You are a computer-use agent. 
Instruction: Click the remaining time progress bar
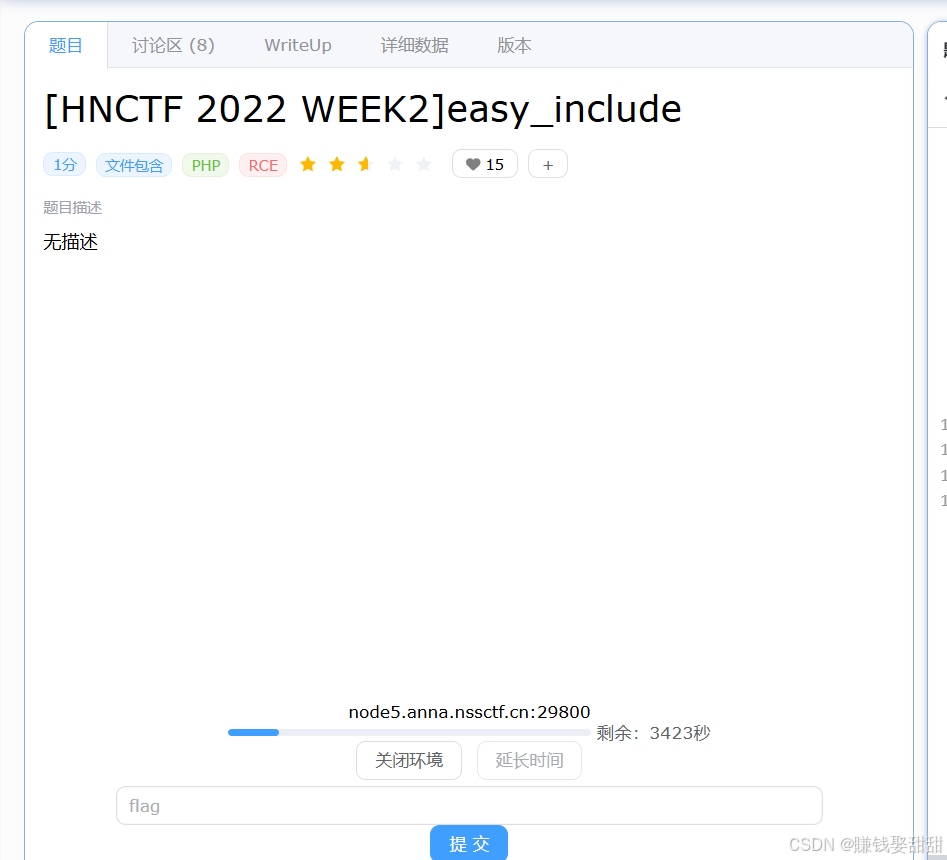pyautogui.click(x=409, y=733)
